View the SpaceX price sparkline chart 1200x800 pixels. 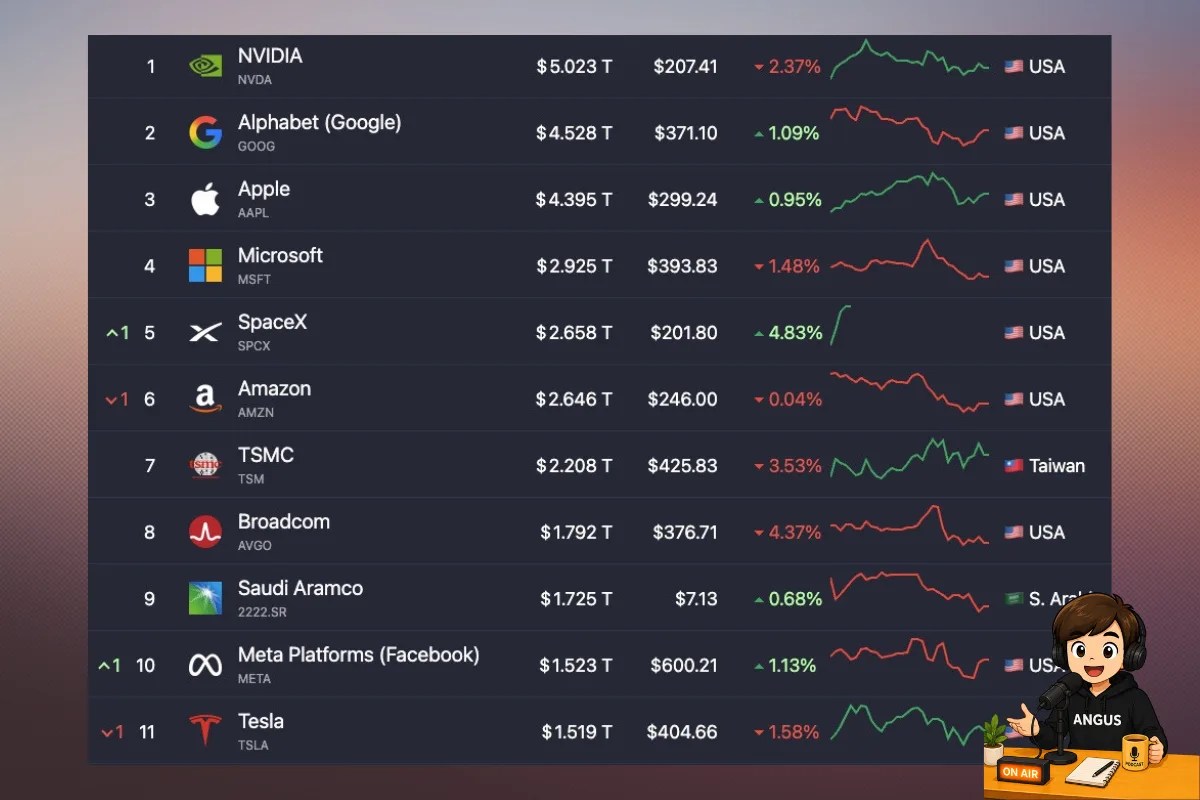(x=841, y=325)
